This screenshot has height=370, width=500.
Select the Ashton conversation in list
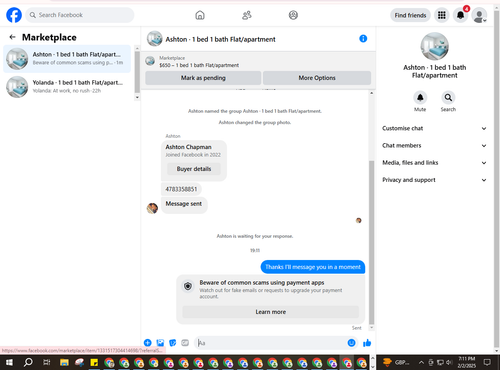point(67,59)
